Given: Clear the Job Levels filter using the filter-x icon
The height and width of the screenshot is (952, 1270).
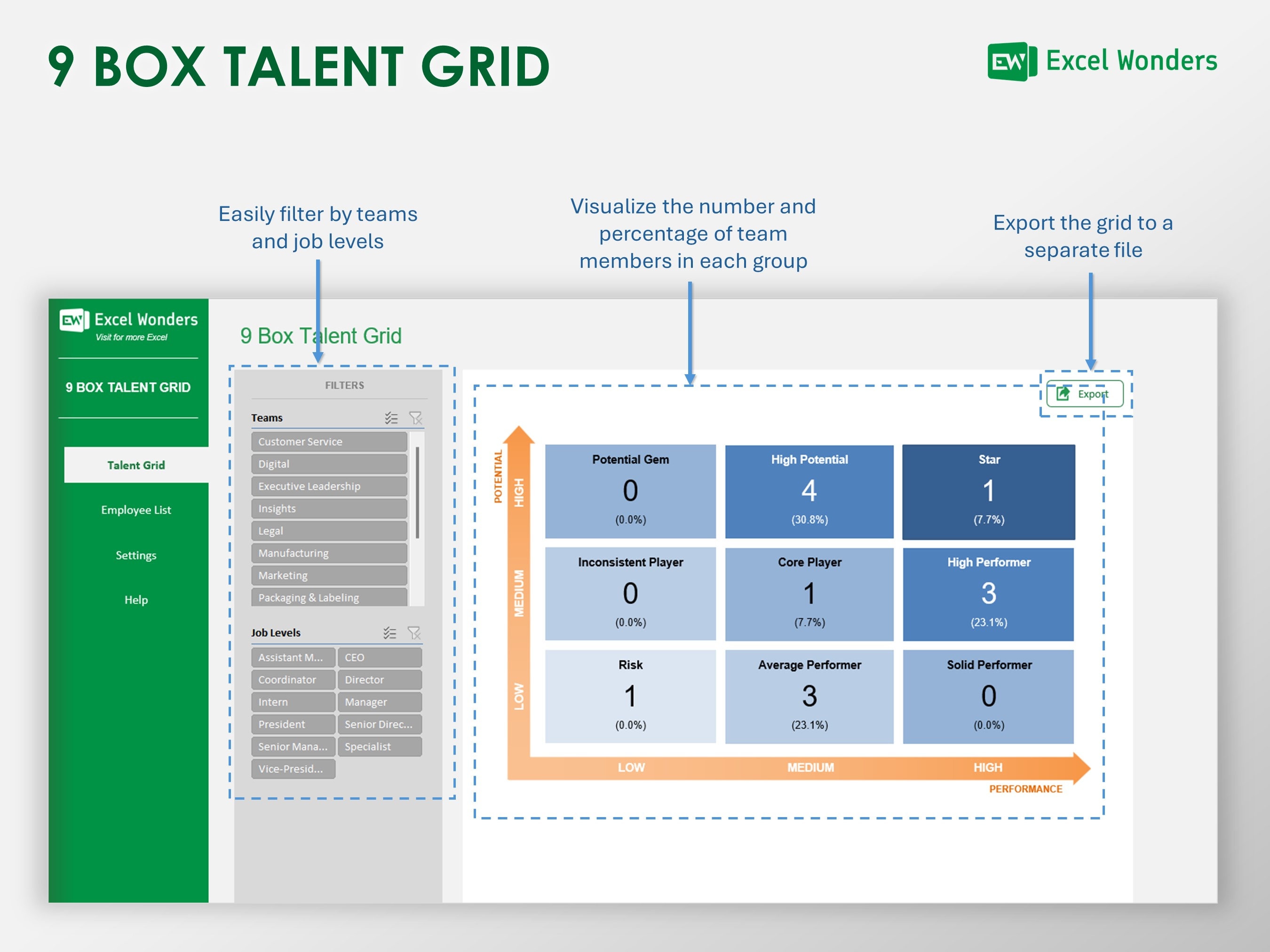Looking at the screenshot, I should coord(414,633).
